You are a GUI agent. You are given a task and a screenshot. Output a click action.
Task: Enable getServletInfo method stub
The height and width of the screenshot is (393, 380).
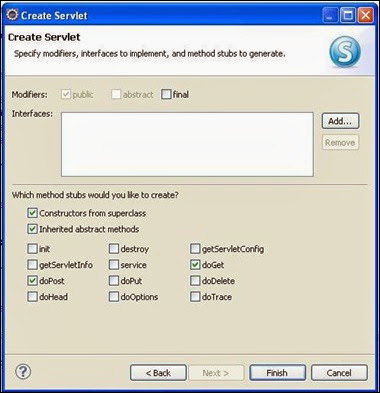(x=32, y=265)
